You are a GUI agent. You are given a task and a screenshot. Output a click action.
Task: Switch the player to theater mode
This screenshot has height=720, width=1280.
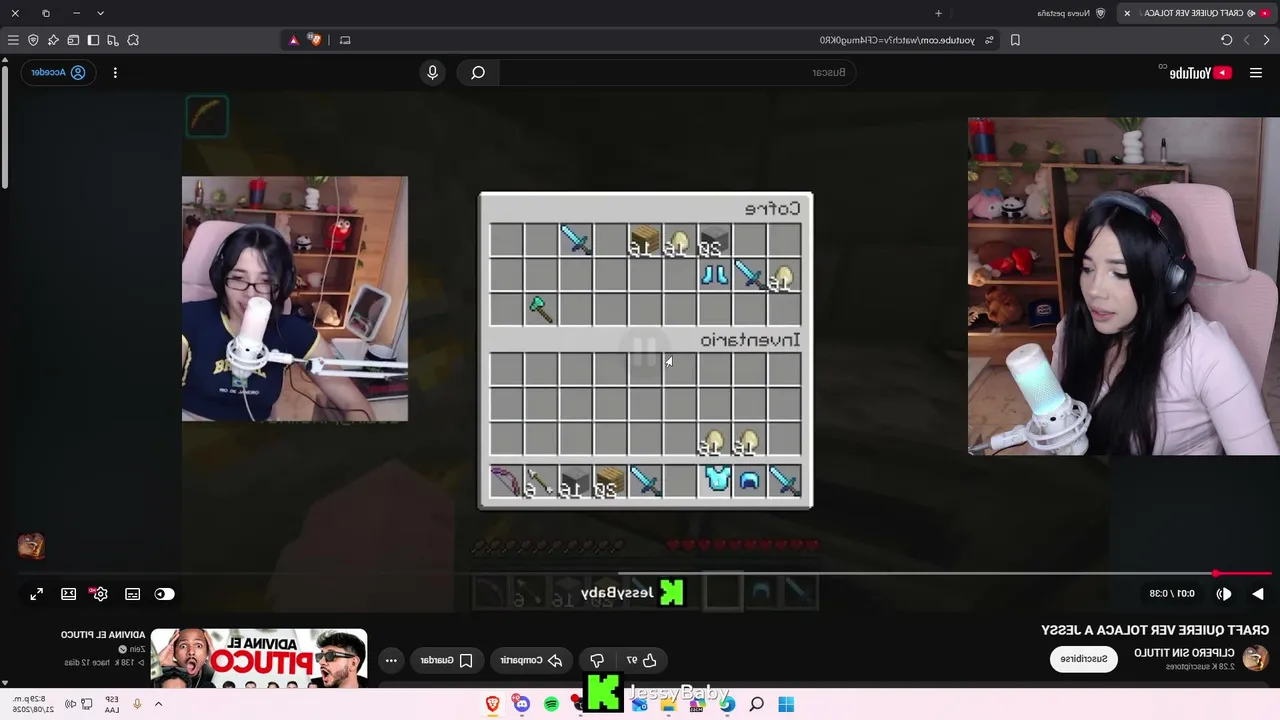(68, 594)
